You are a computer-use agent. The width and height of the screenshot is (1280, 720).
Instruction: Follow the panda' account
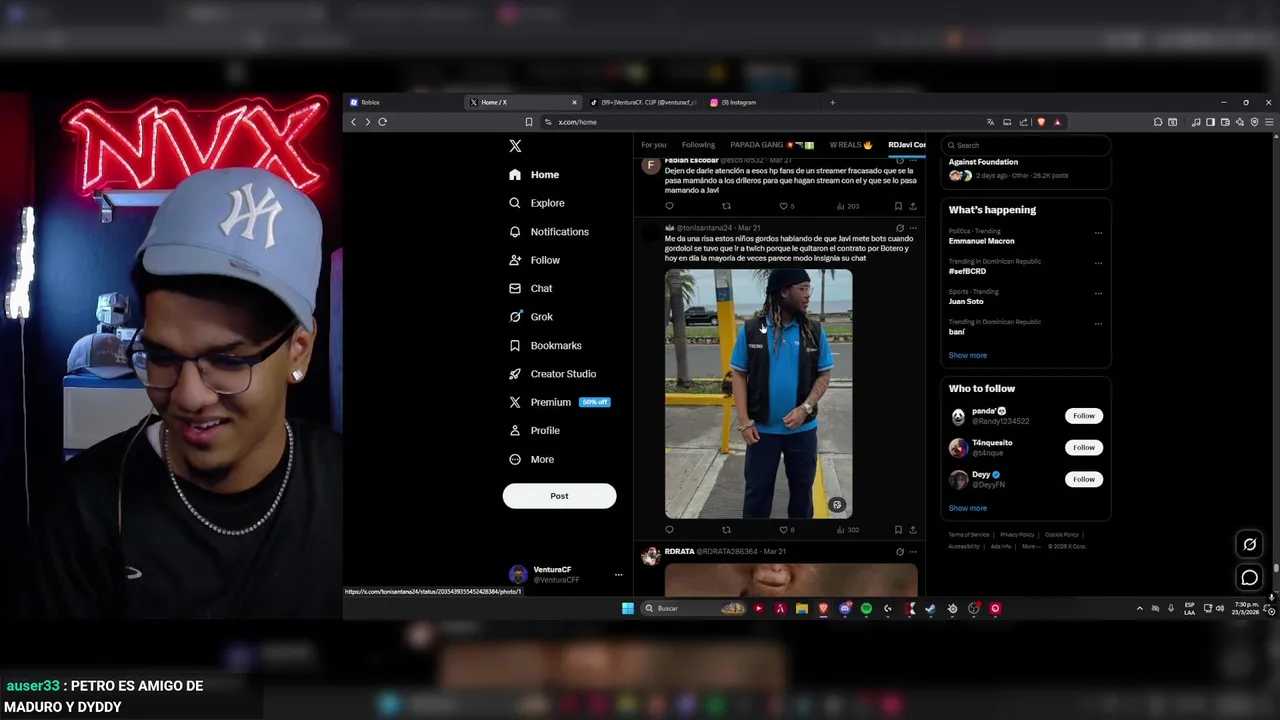point(1084,416)
